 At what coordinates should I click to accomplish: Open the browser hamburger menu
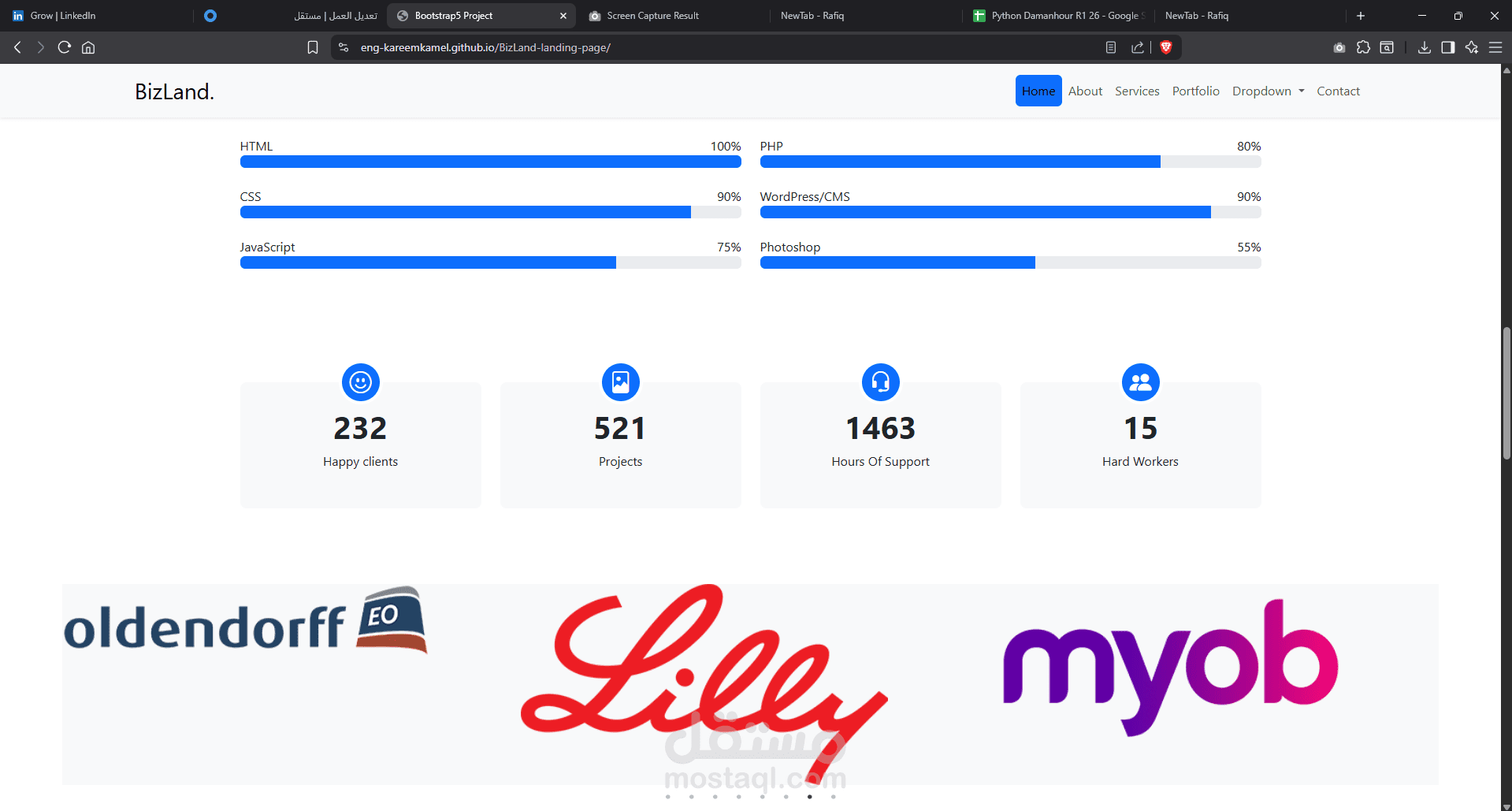[x=1495, y=47]
